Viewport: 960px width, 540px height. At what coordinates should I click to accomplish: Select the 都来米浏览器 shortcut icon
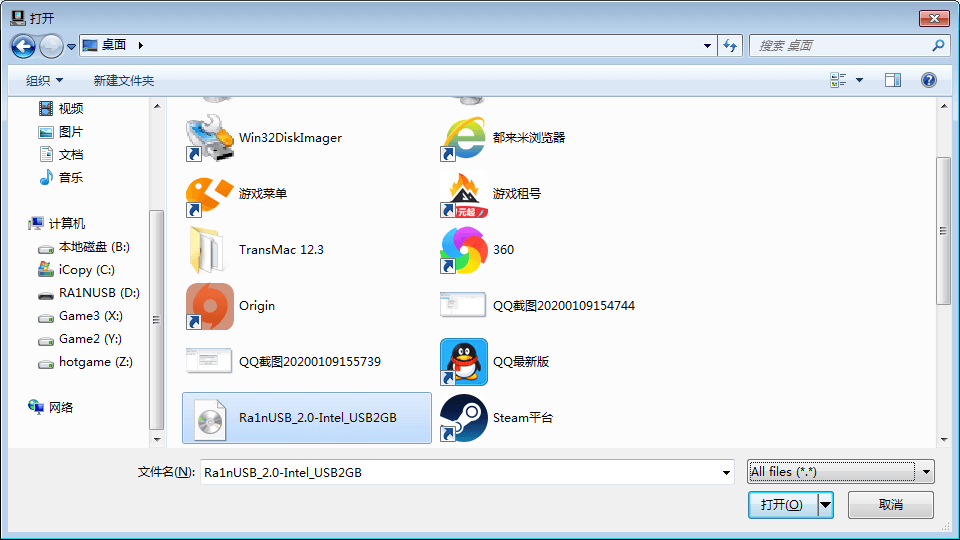[x=464, y=138]
